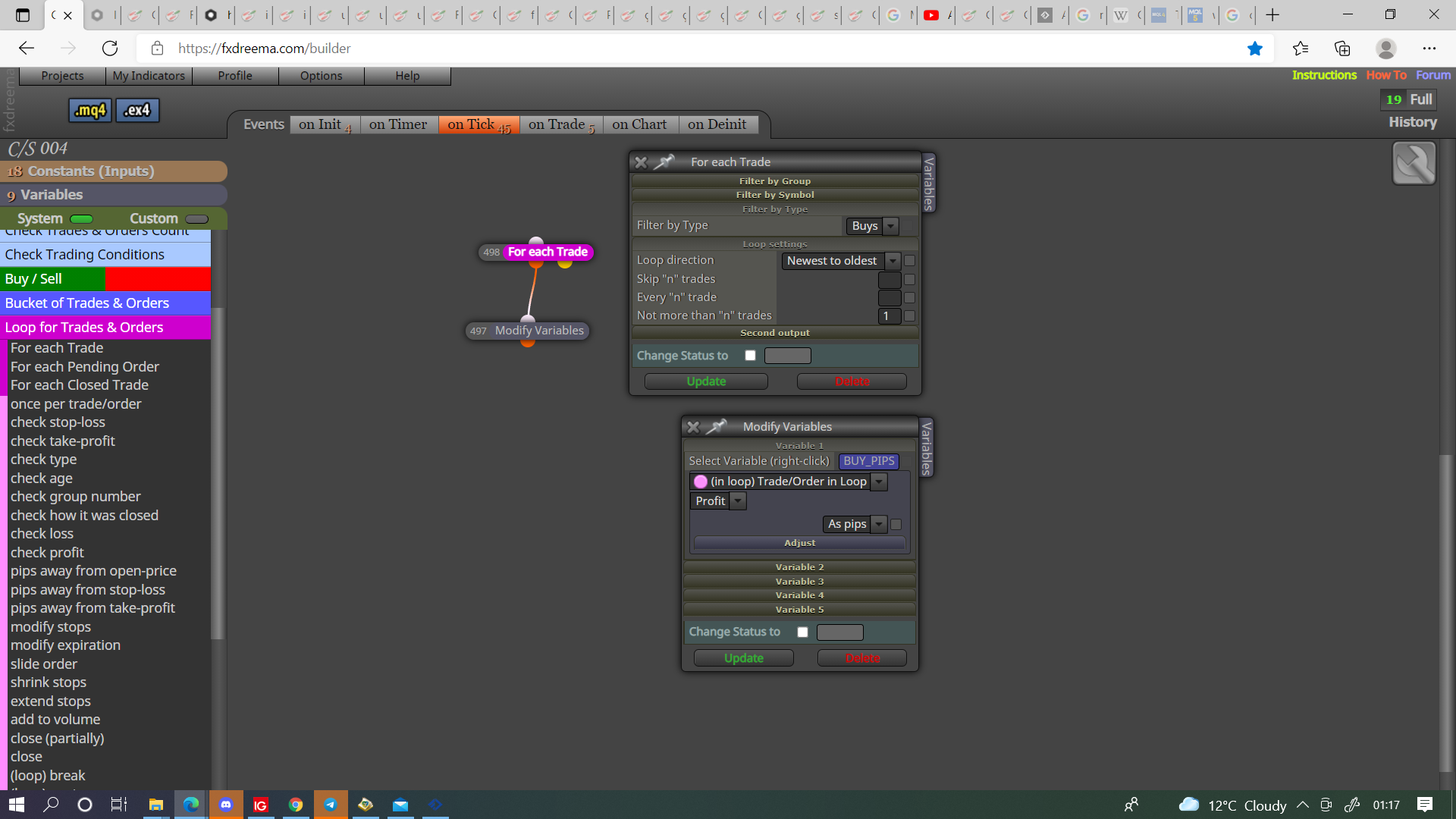
Task: Add the browser page to favorites
Action: tap(1255, 49)
